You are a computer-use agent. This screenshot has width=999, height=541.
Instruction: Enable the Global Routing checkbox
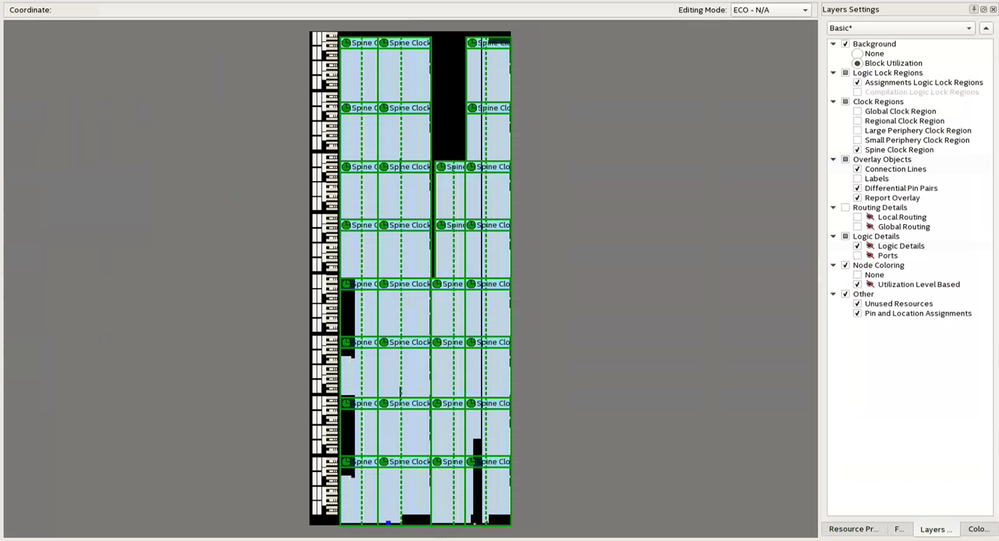tap(858, 227)
